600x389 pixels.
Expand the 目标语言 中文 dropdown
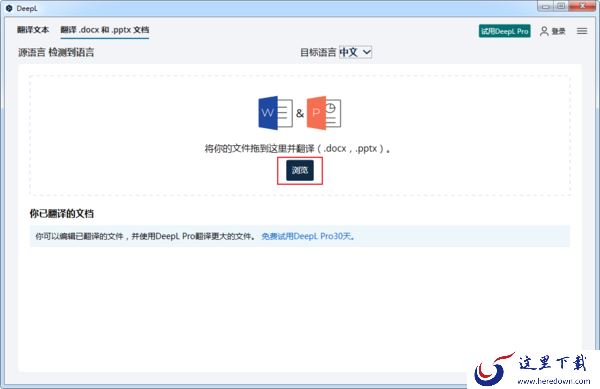355,52
